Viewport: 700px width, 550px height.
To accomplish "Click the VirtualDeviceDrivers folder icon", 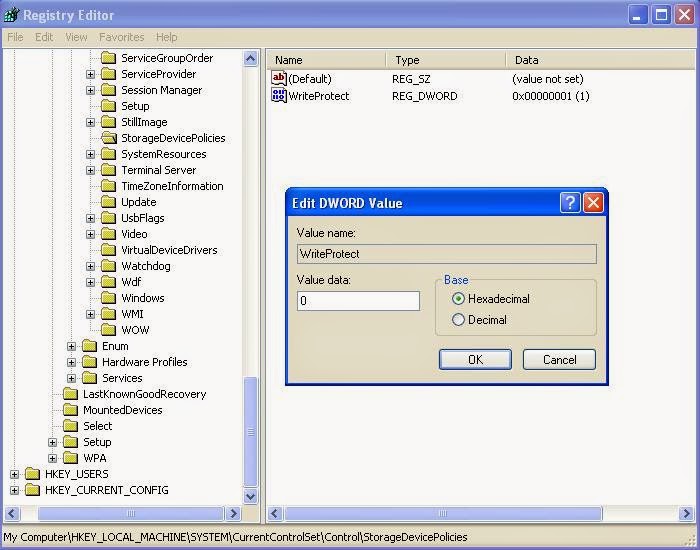I will pyautogui.click(x=108, y=250).
